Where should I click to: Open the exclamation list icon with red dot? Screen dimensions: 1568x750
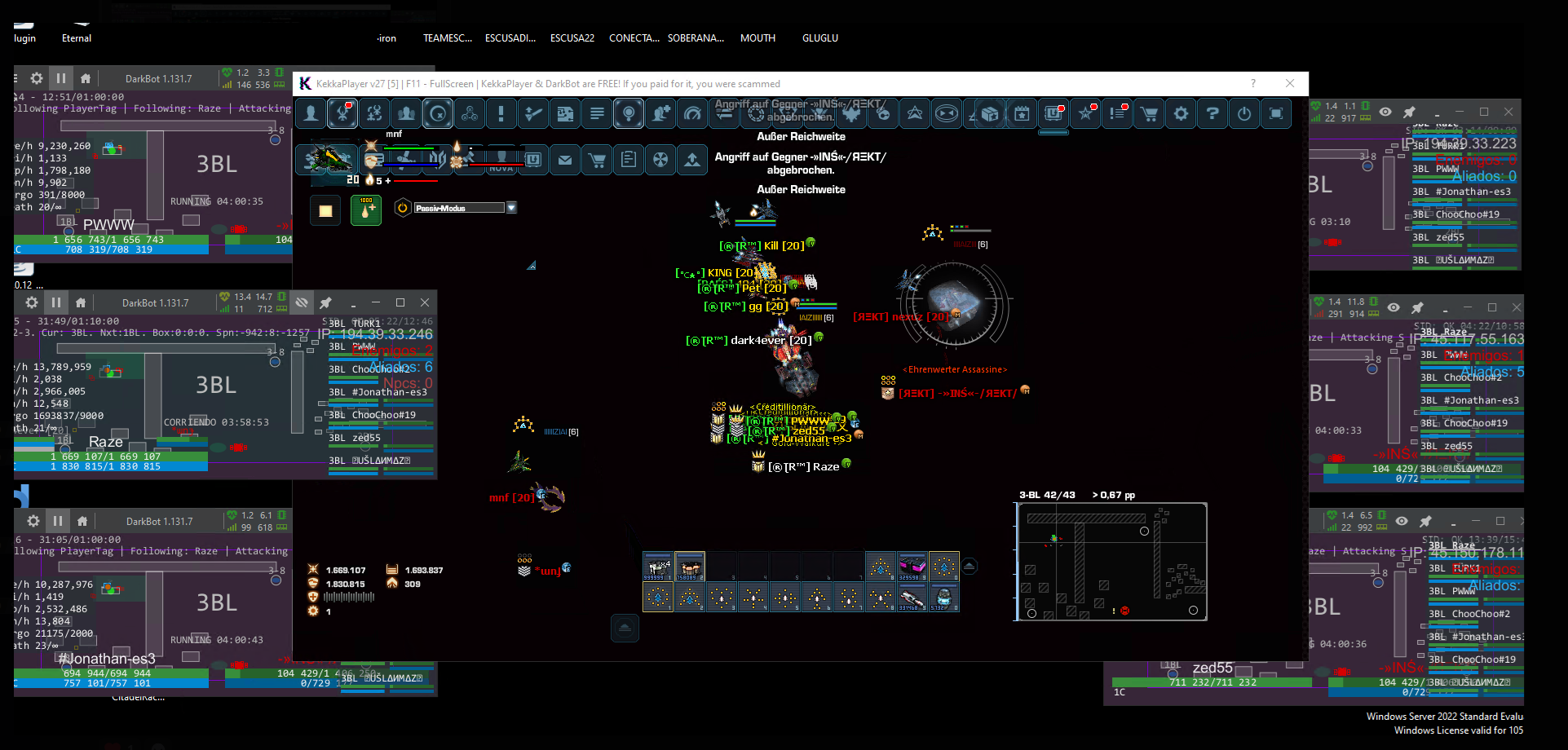(1117, 114)
